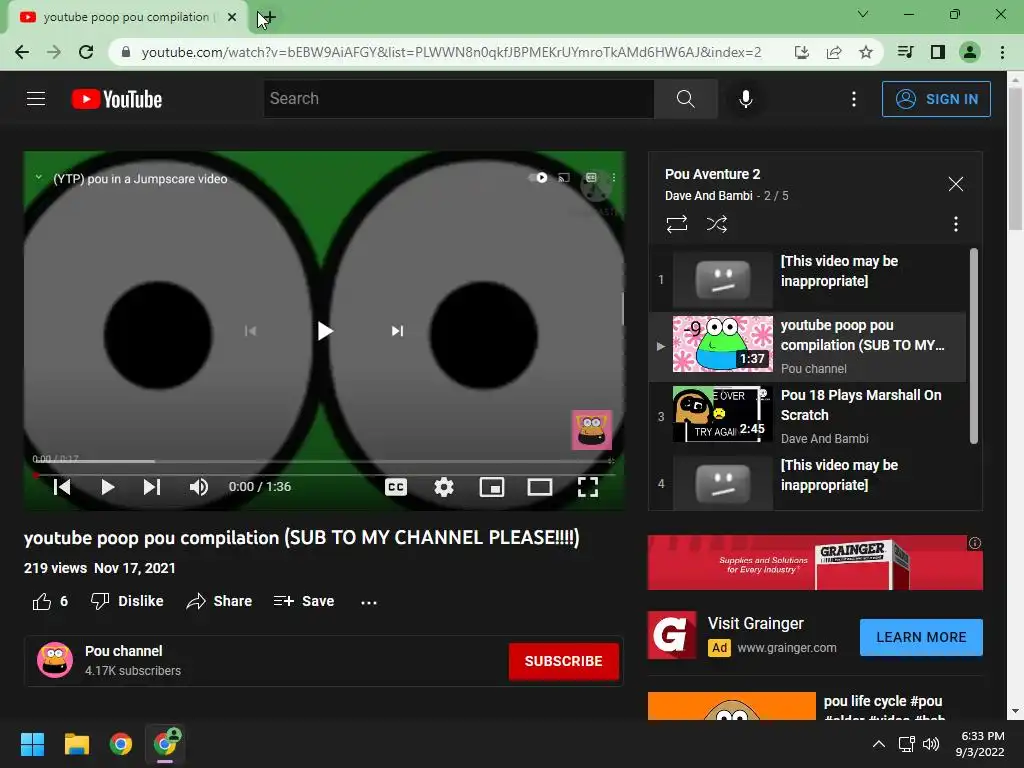Click into the YouTube Search field
This screenshot has height=768, width=1024.
click(x=458, y=99)
